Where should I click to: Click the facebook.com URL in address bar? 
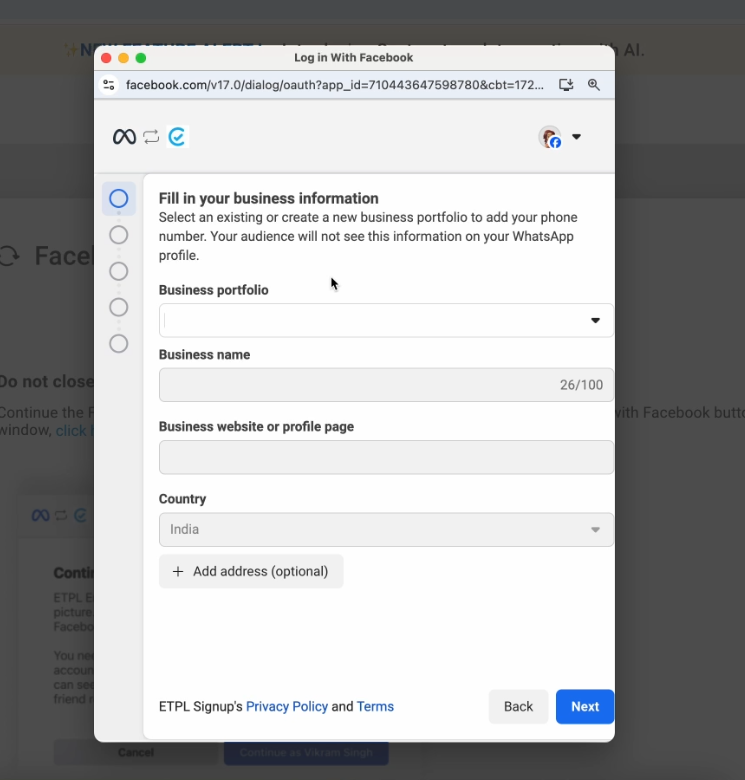pos(334,85)
